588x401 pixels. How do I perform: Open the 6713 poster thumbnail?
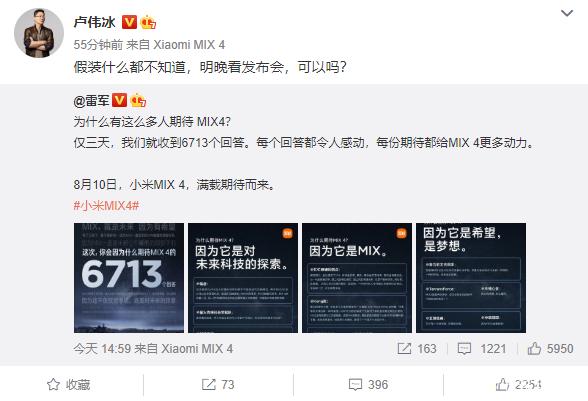(129, 278)
